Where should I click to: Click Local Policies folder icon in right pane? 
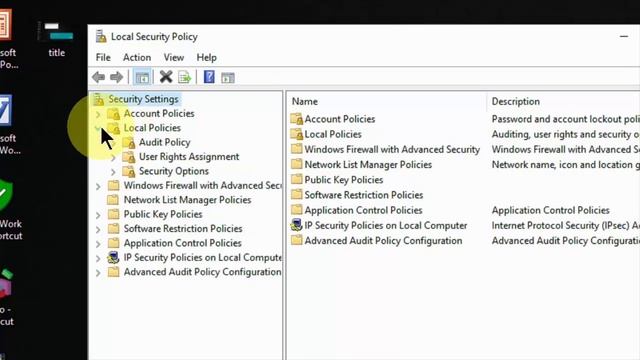tap(297, 134)
